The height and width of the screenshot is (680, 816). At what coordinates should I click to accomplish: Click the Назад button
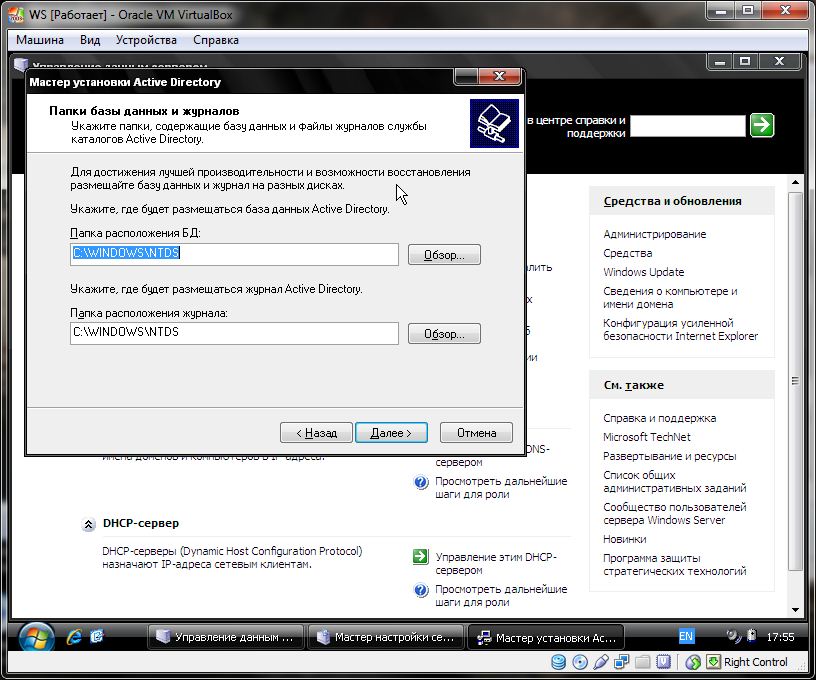[316, 433]
